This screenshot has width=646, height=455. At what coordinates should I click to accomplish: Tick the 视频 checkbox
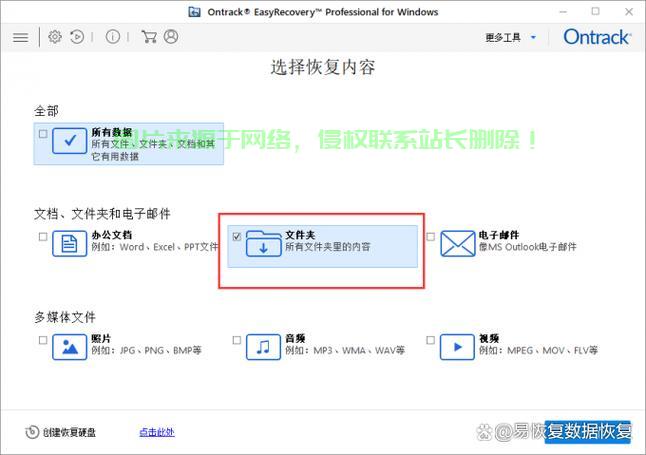point(431,340)
